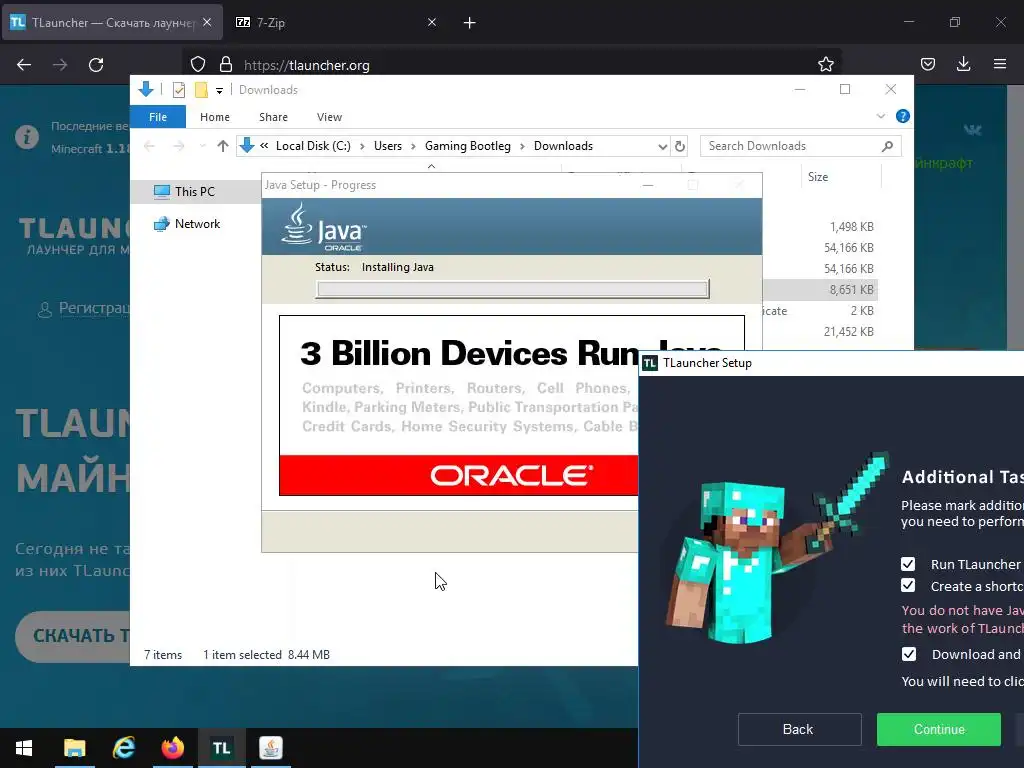
Task: Click the Java installation progress bar
Action: coord(513,289)
